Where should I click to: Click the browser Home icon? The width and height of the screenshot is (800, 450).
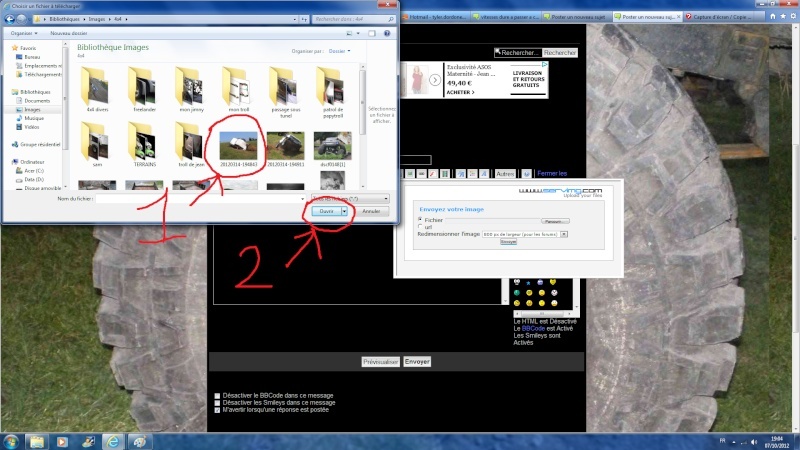[x=772, y=16]
